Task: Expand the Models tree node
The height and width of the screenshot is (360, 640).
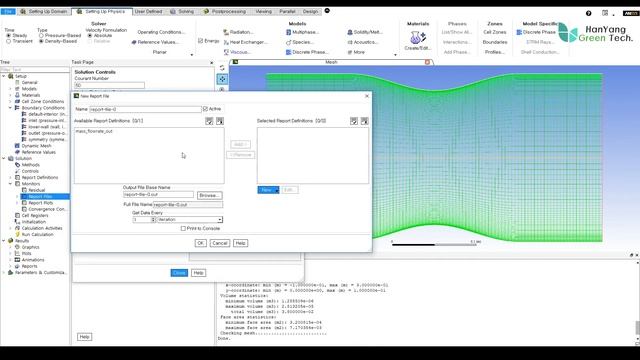Action: point(10,89)
